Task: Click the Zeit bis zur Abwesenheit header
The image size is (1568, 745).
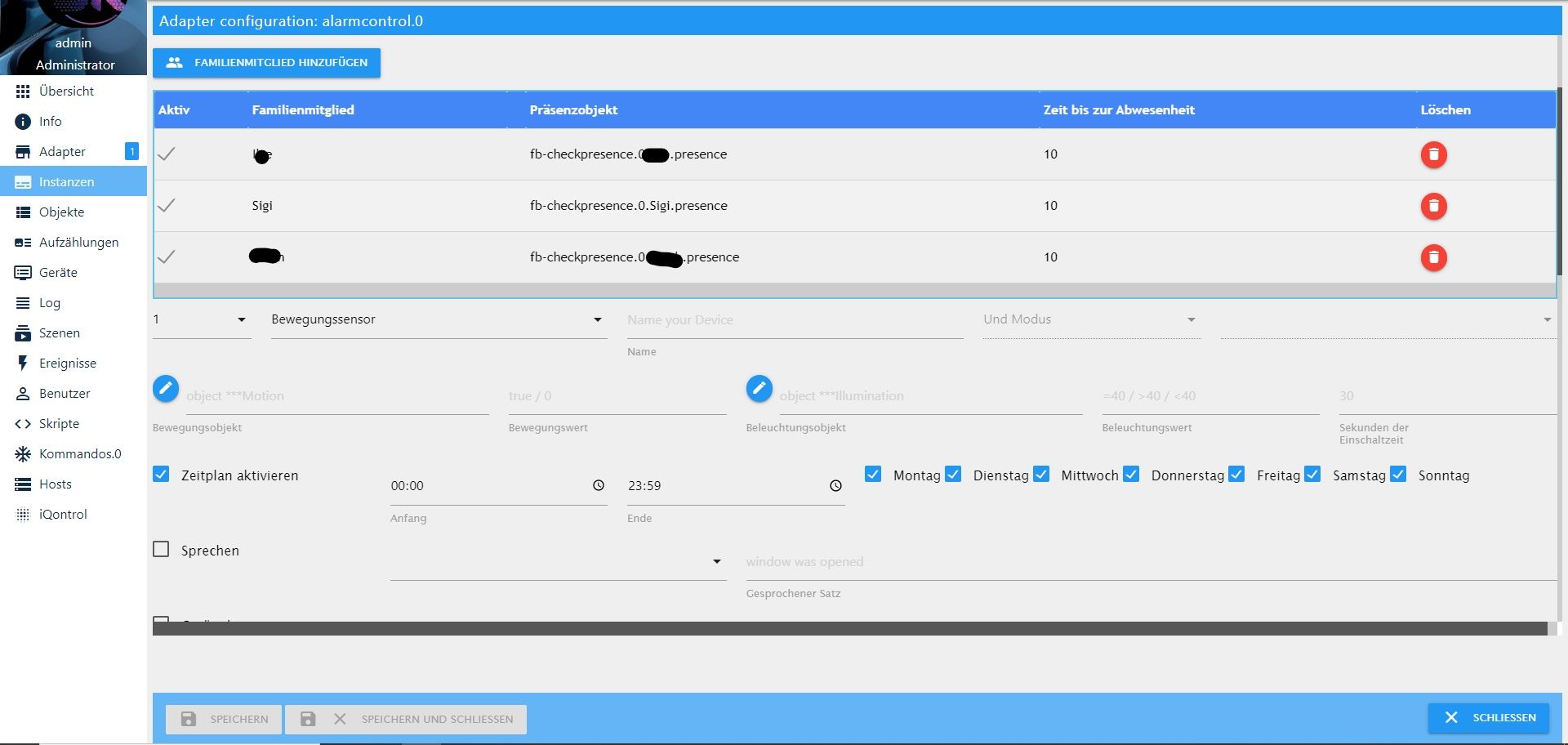Action: pos(1118,109)
